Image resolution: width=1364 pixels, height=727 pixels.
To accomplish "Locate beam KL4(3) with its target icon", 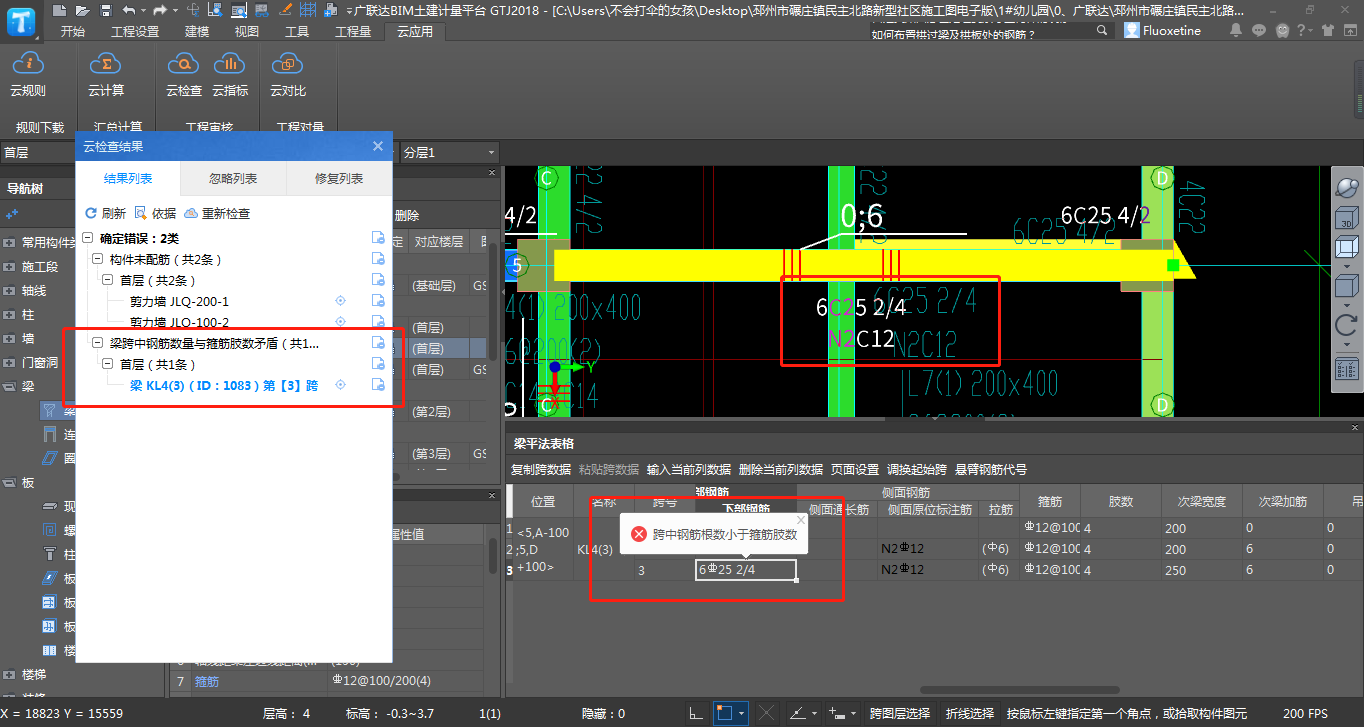I will (x=340, y=385).
